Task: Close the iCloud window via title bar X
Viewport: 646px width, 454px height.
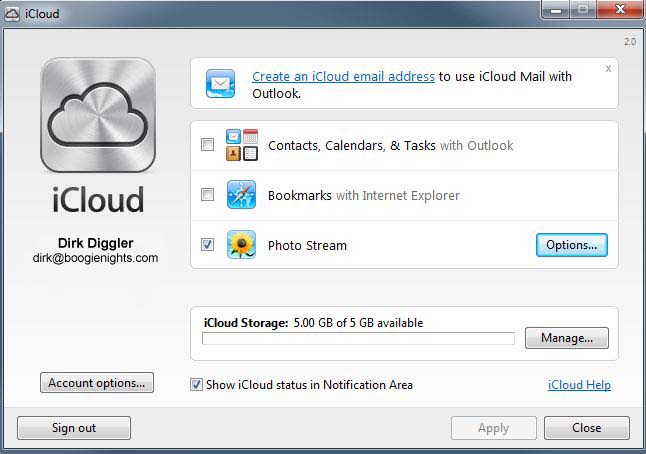Action: [x=620, y=9]
